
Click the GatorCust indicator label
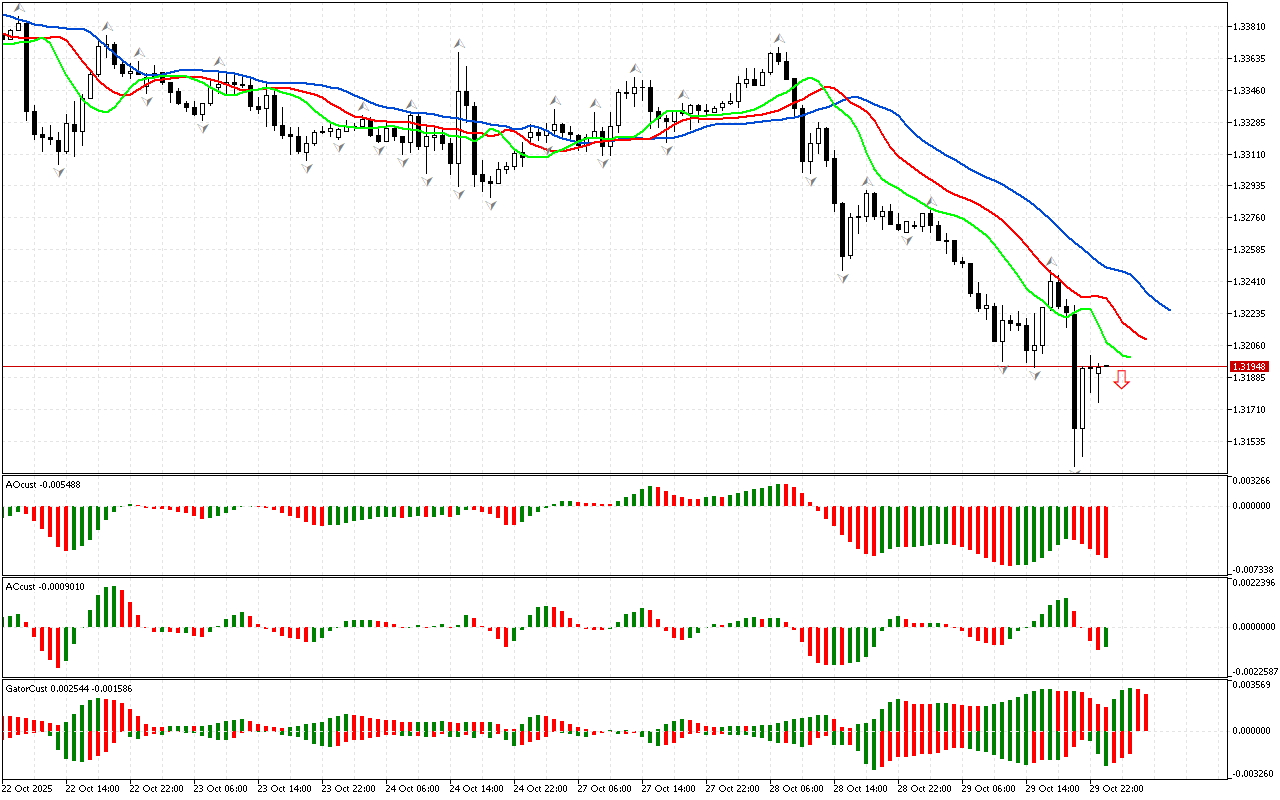tap(69, 688)
